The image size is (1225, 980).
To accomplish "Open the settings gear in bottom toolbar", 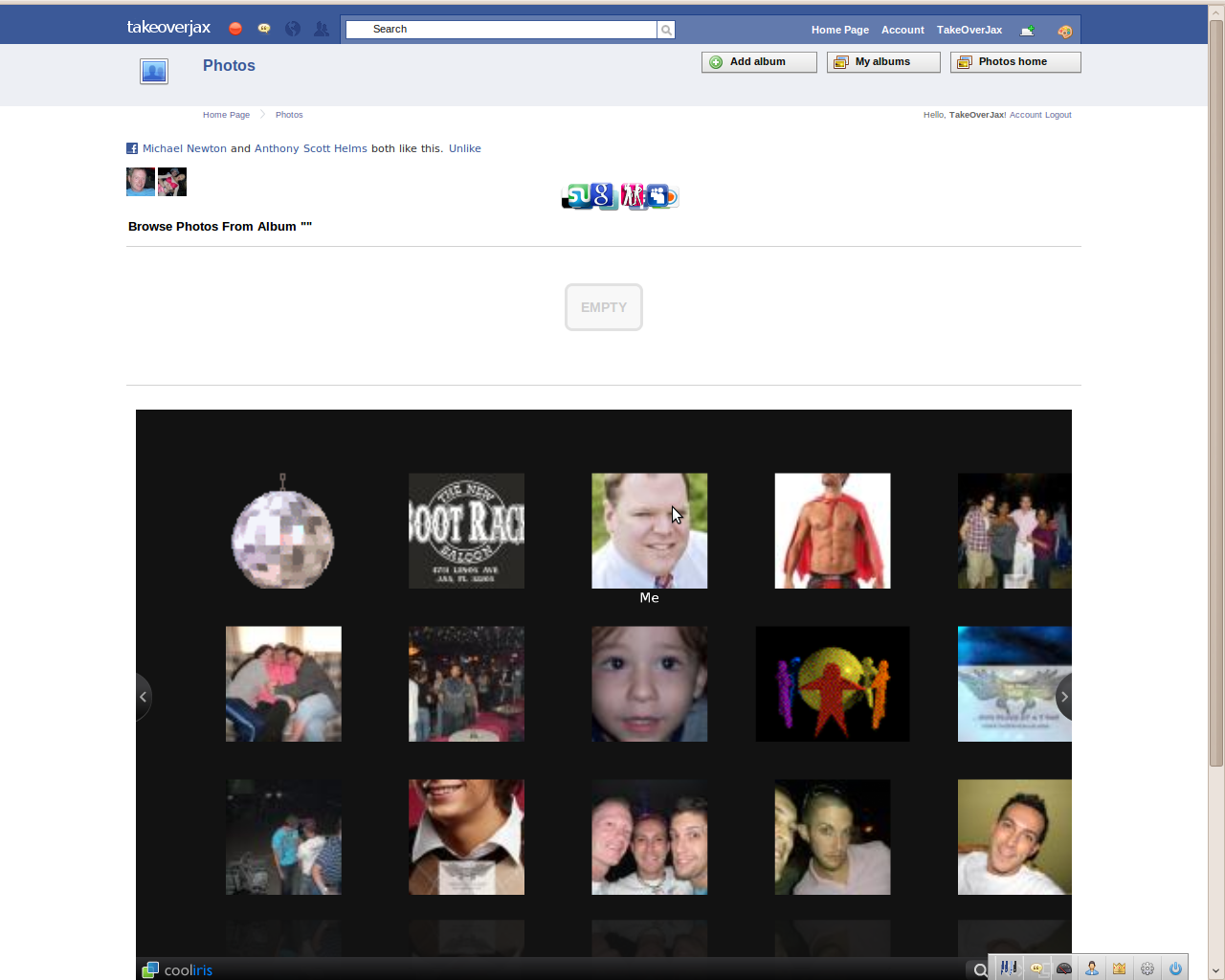I will [x=1147, y=969].
